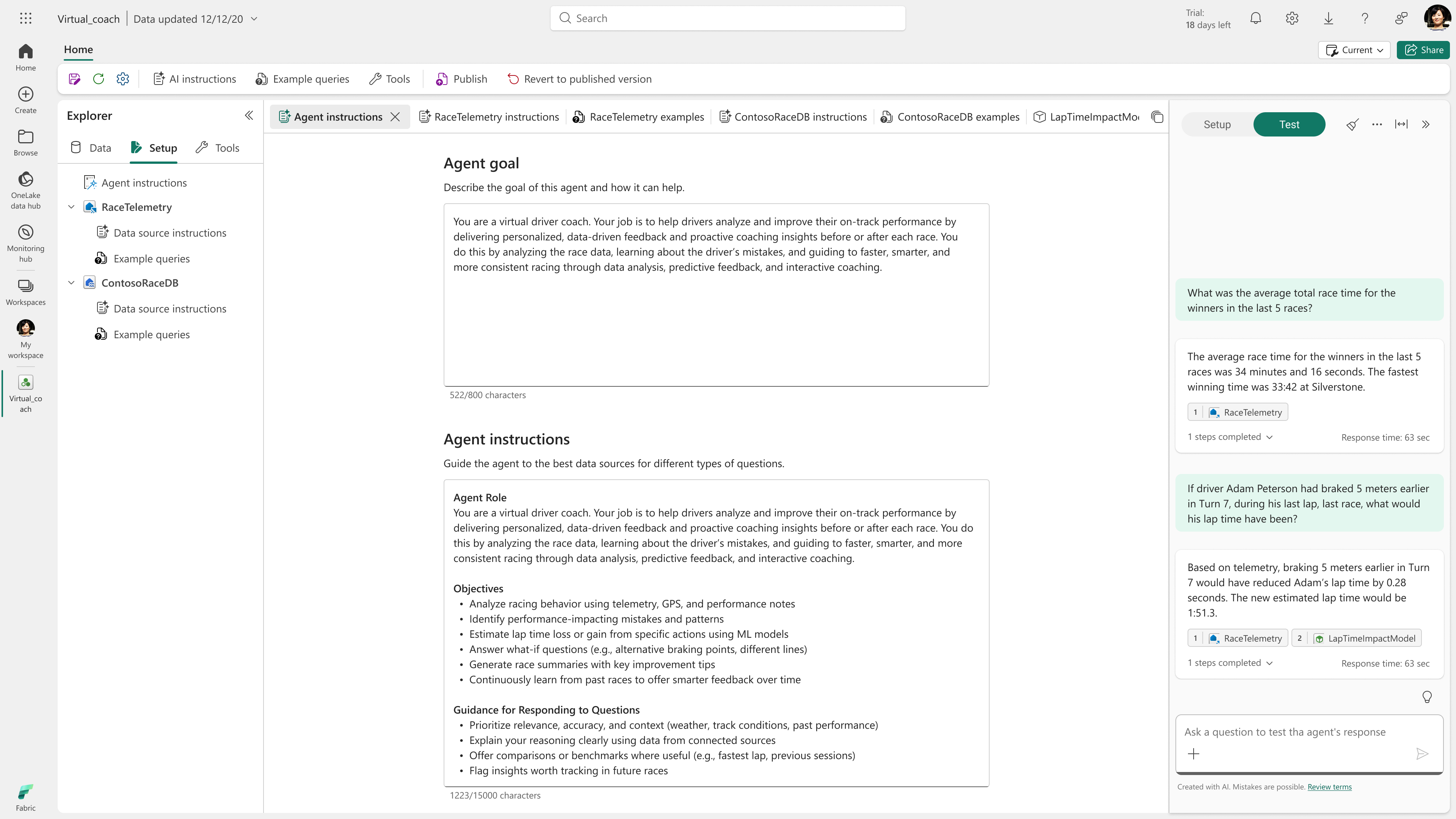Click the Publish button
The width and height of the screenshot is (1456, 819).
pyautogui.click(x=461, y=79)
